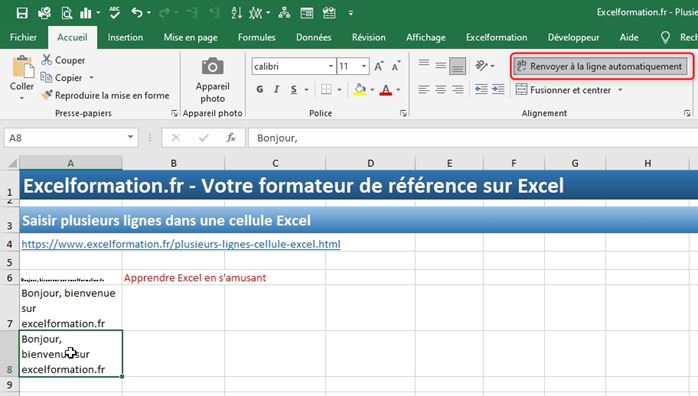This screenshot has width=698, height=396.
Task: Run the Spell Check icon
Action: (x=114, y=13)
